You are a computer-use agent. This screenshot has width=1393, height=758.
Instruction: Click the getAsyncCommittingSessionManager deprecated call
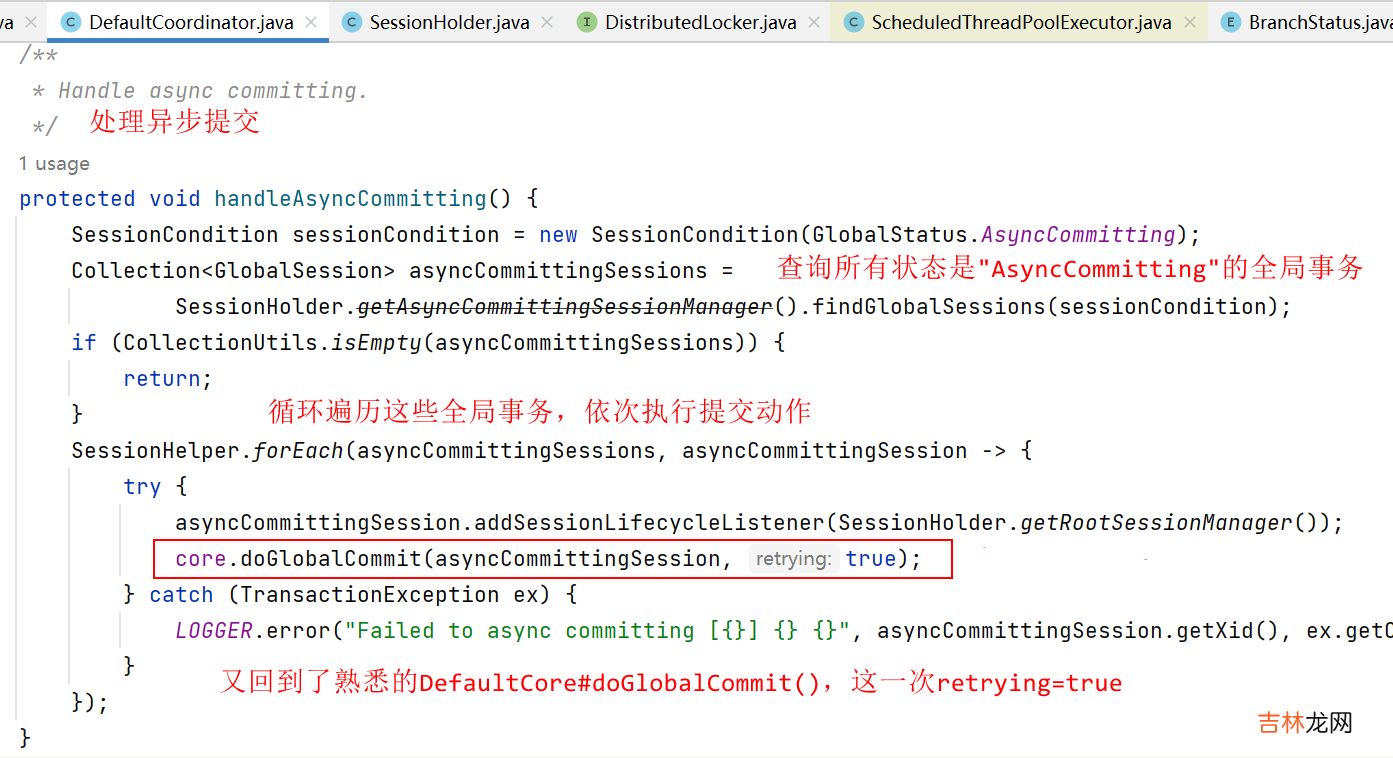click(565, 306)
